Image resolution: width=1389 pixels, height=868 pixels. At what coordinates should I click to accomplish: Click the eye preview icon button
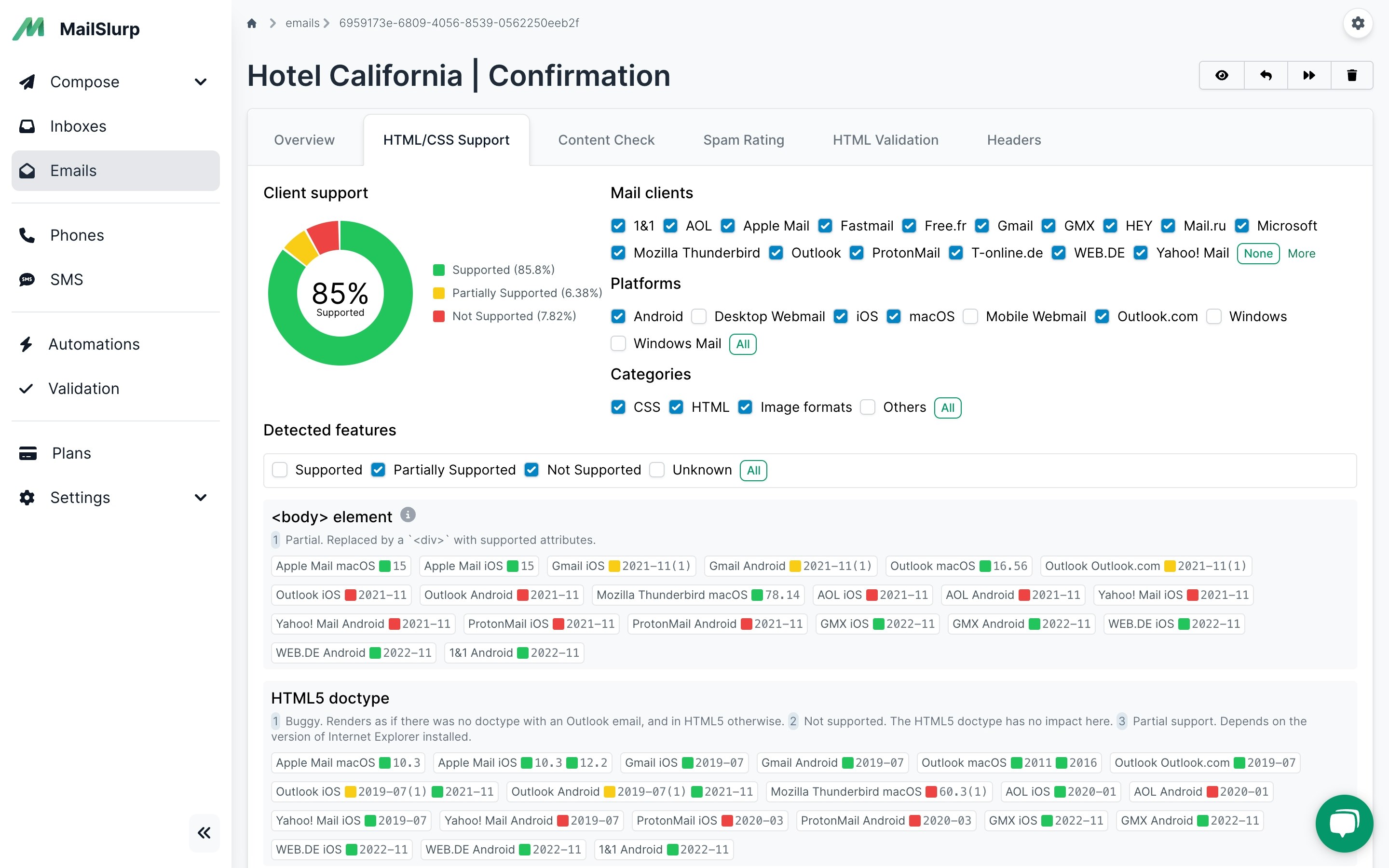1221,75
